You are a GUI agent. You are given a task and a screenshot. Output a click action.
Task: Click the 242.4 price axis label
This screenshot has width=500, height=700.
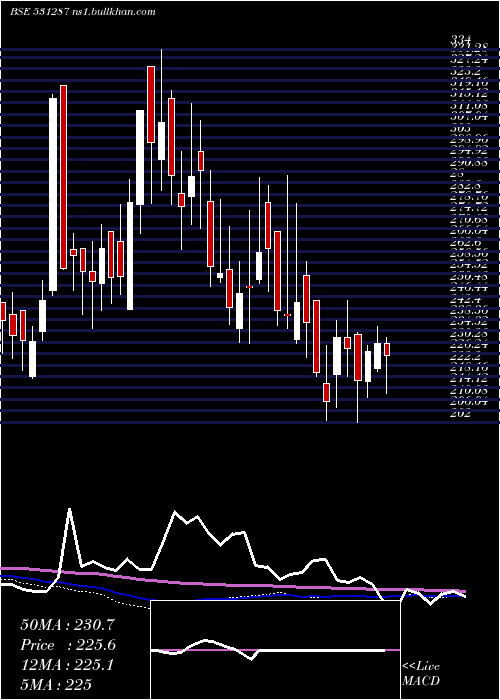click(465, 300)
